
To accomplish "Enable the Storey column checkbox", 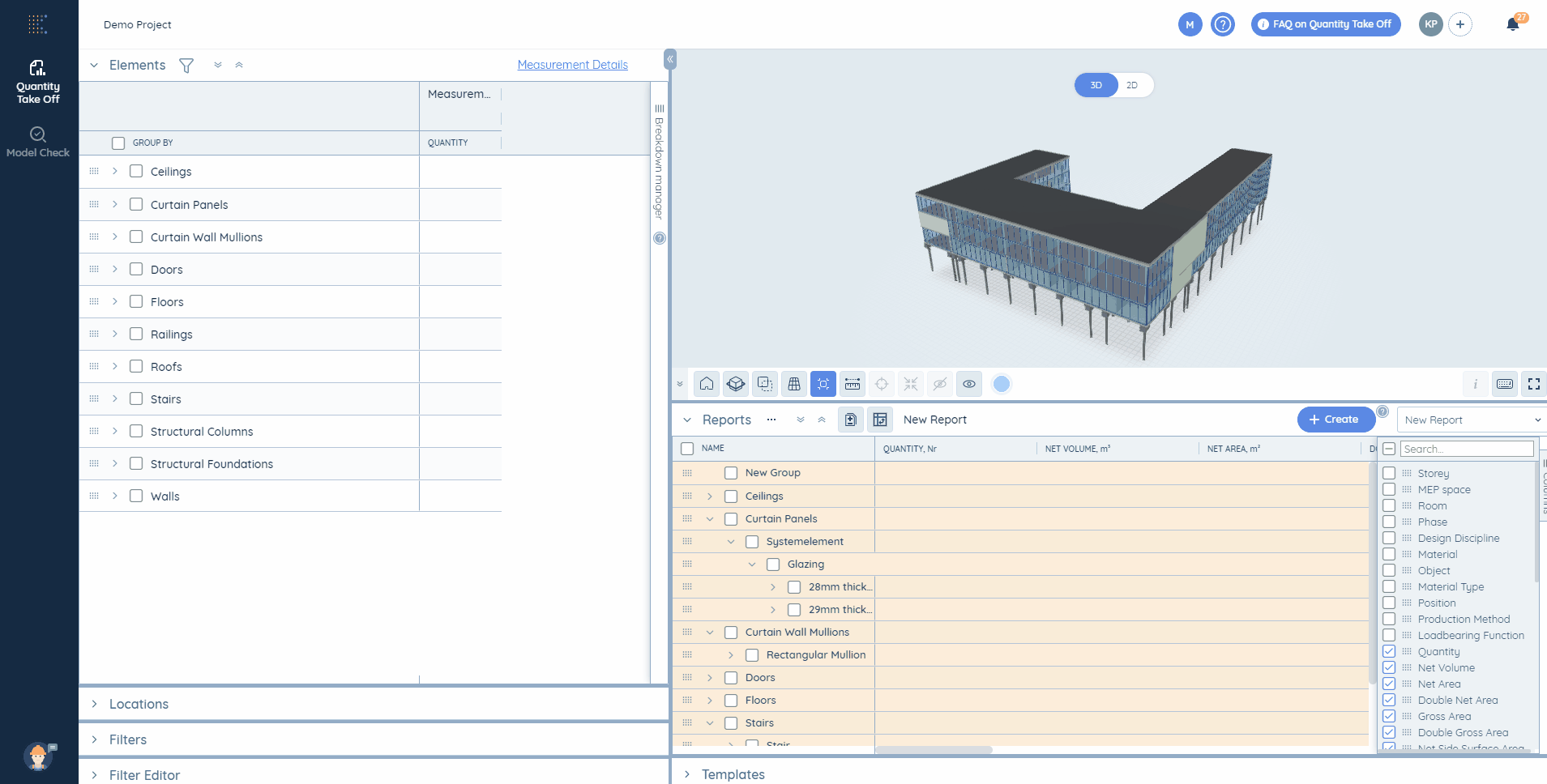I will click(1389, 473).
